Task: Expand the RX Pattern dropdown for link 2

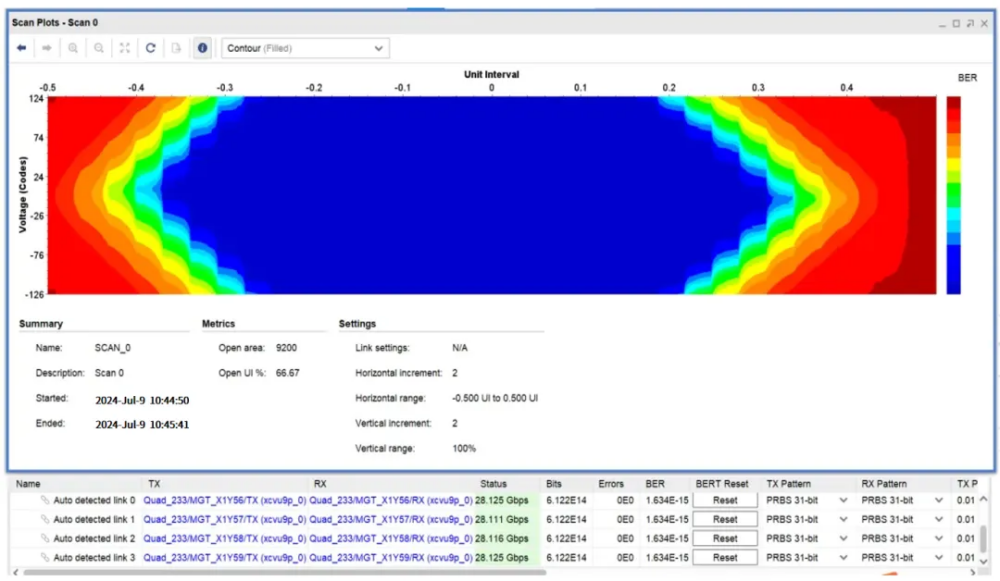Action: (938, 539)
